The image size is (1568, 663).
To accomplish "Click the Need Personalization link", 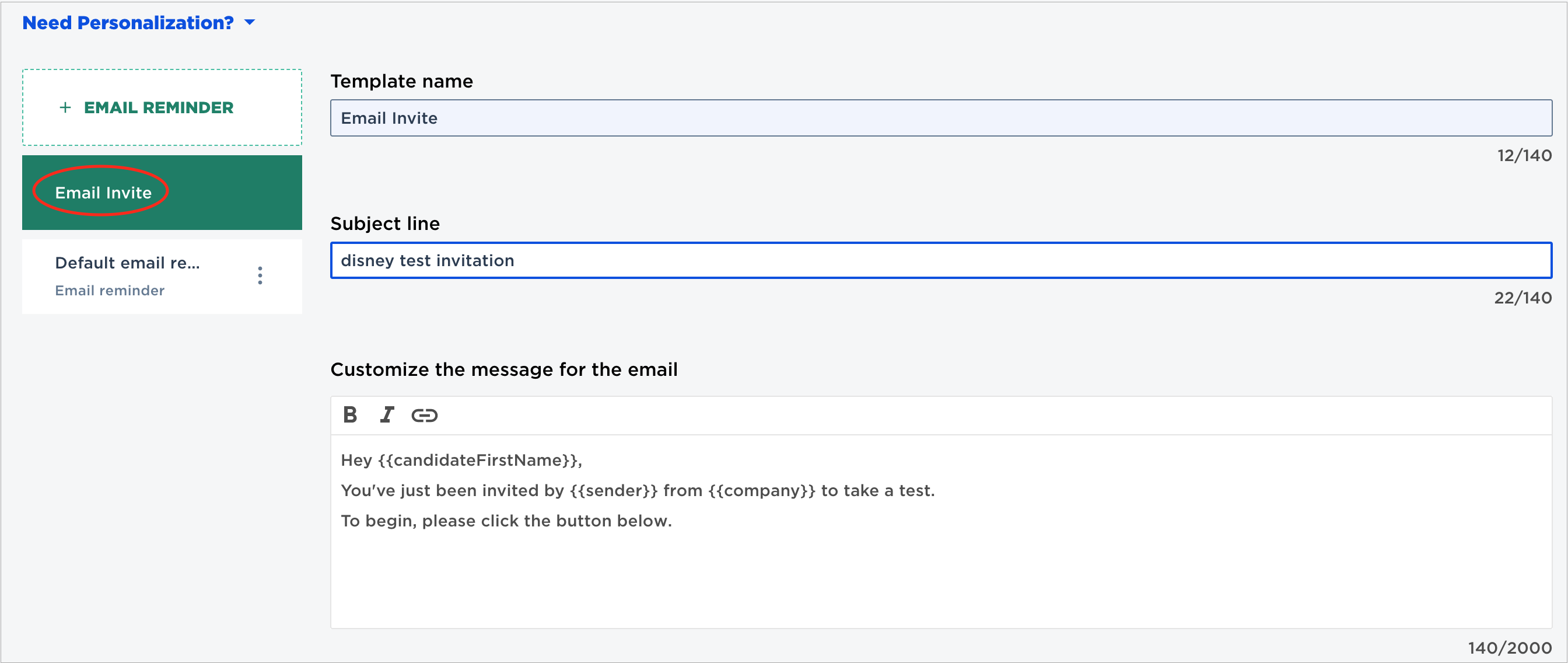I will [x=127, y=23].
